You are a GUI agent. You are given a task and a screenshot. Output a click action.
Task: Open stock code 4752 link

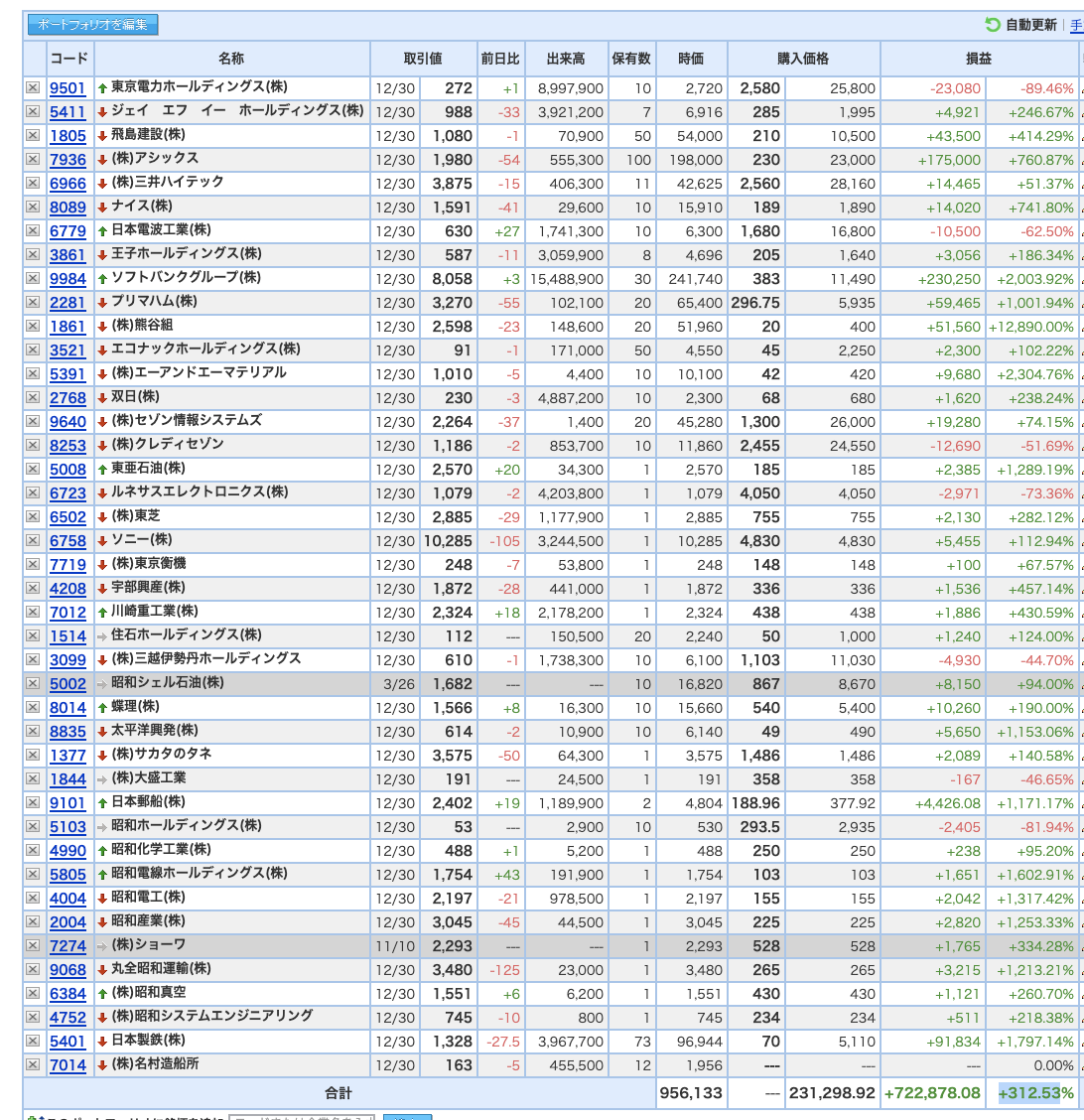(x=68, y=1017)
